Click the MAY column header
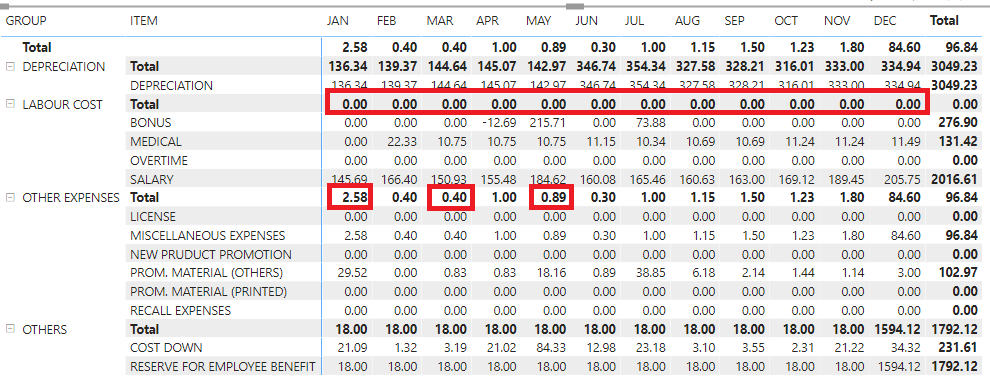 coord(539,21)
